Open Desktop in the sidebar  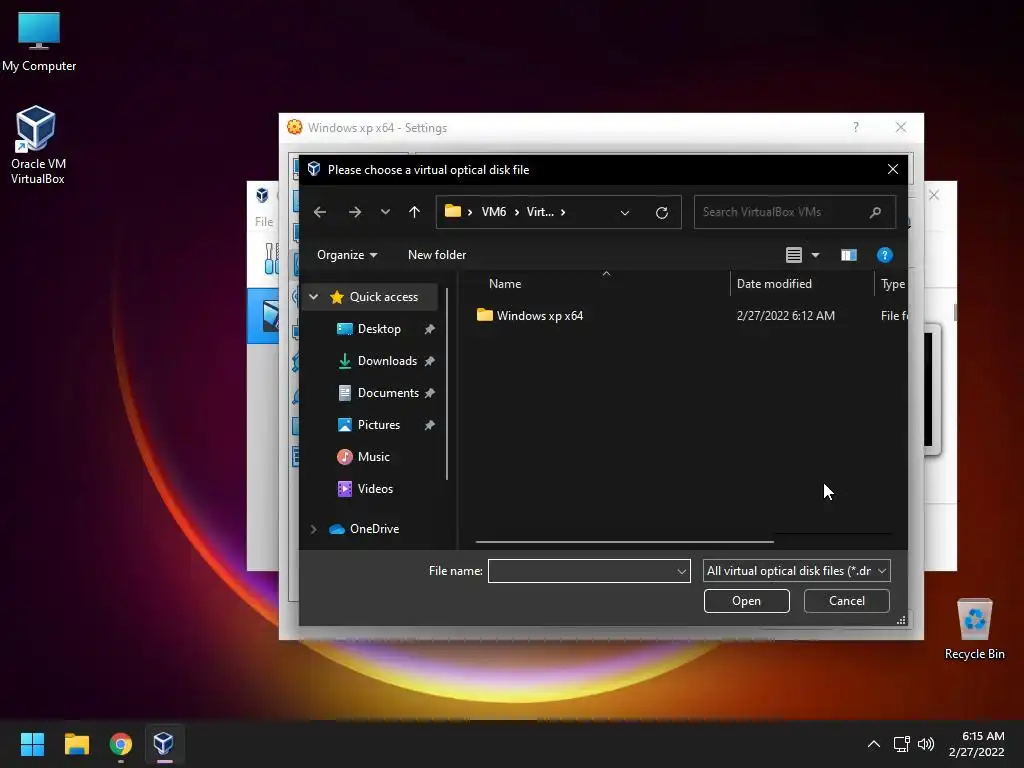(379, 328)
